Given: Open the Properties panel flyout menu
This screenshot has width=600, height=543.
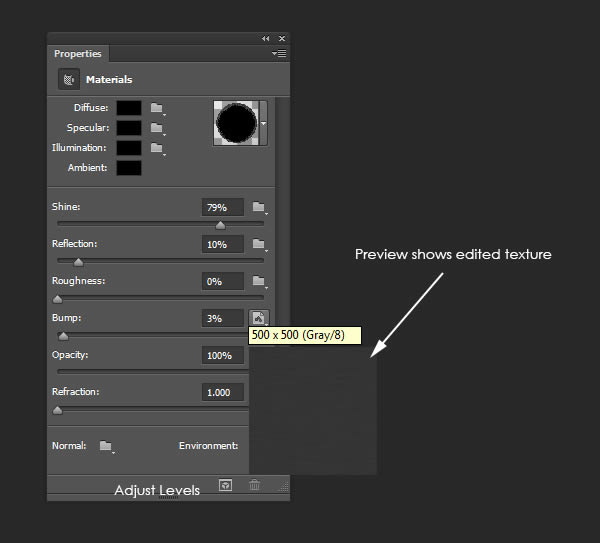Looking at the screenshot, I should 279,54.
